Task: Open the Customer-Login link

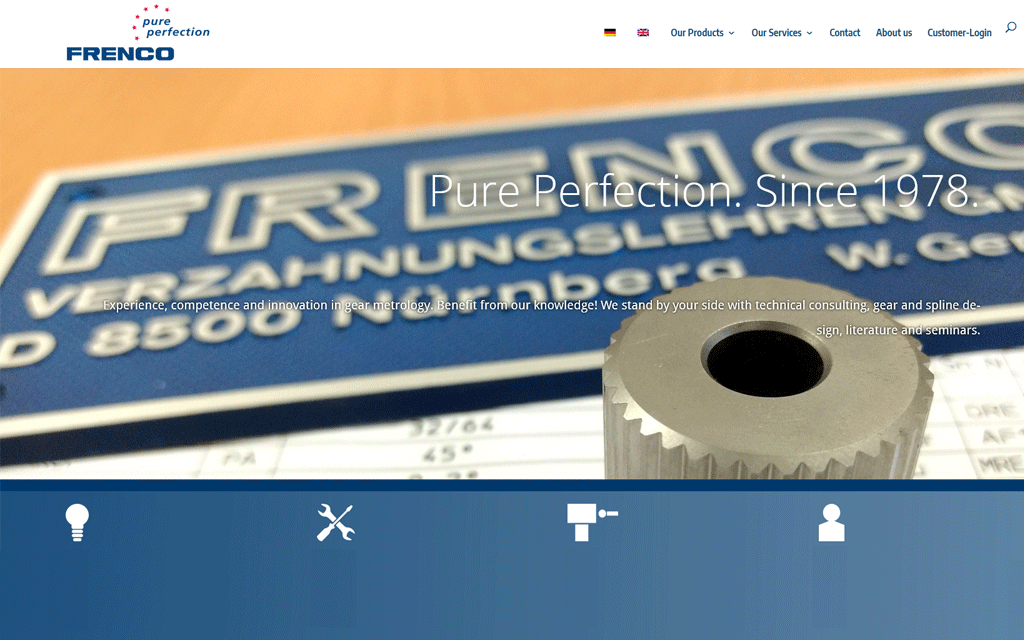Action: 959,33
